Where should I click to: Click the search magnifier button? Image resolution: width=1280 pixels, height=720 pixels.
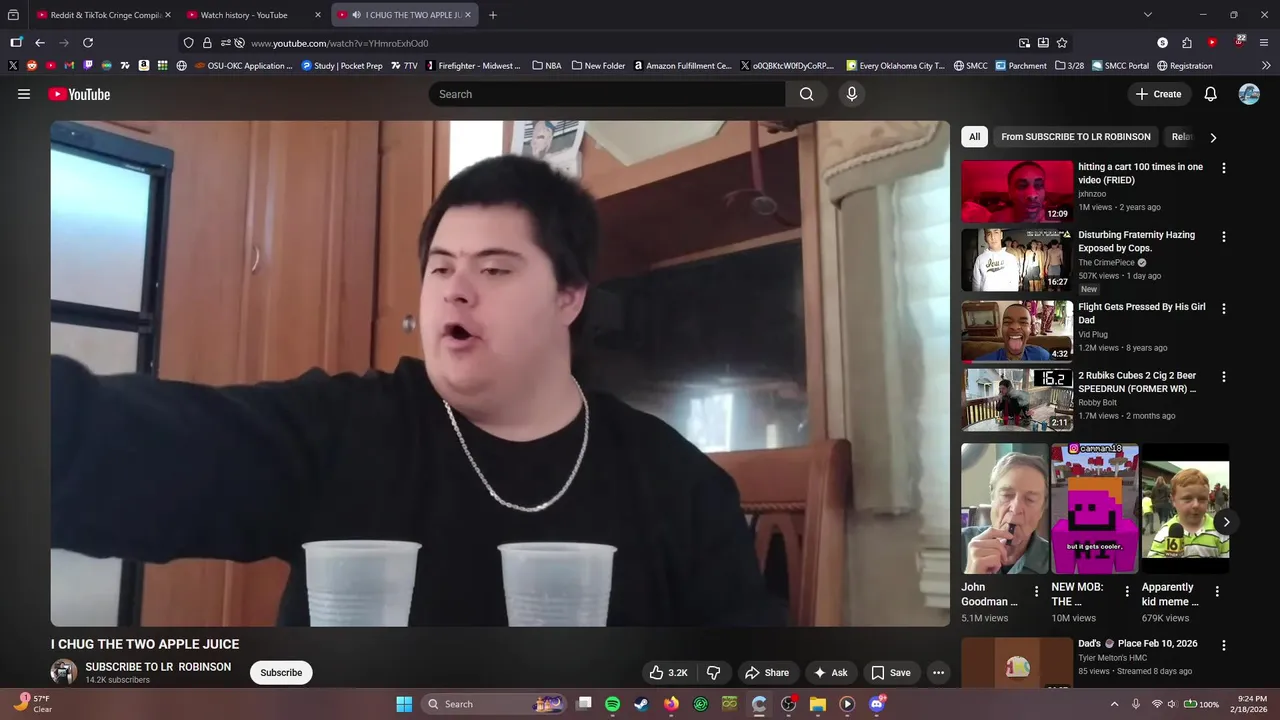pyautogui.click(x=806, y=94)
